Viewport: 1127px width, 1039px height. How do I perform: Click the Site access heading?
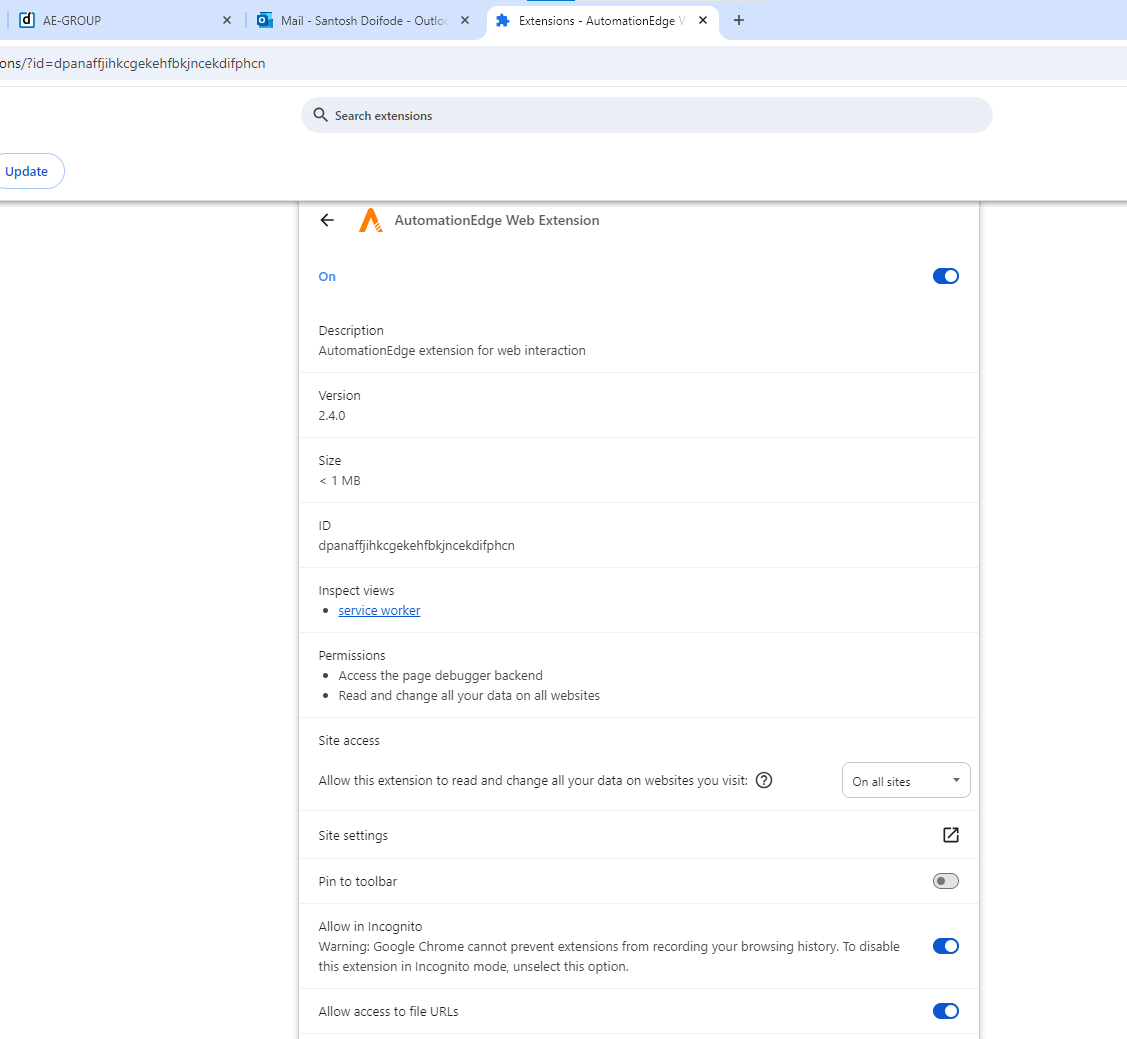point(349,741)
